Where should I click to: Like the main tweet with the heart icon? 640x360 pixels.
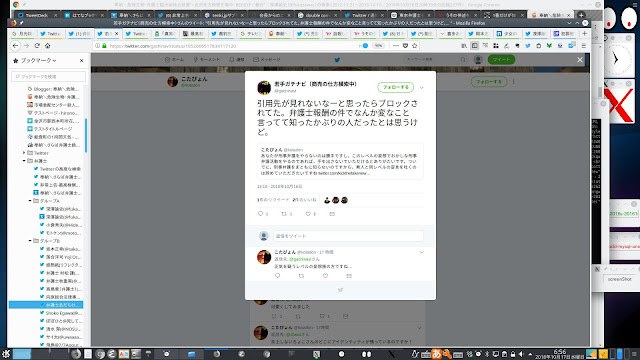tap(308, 213)
